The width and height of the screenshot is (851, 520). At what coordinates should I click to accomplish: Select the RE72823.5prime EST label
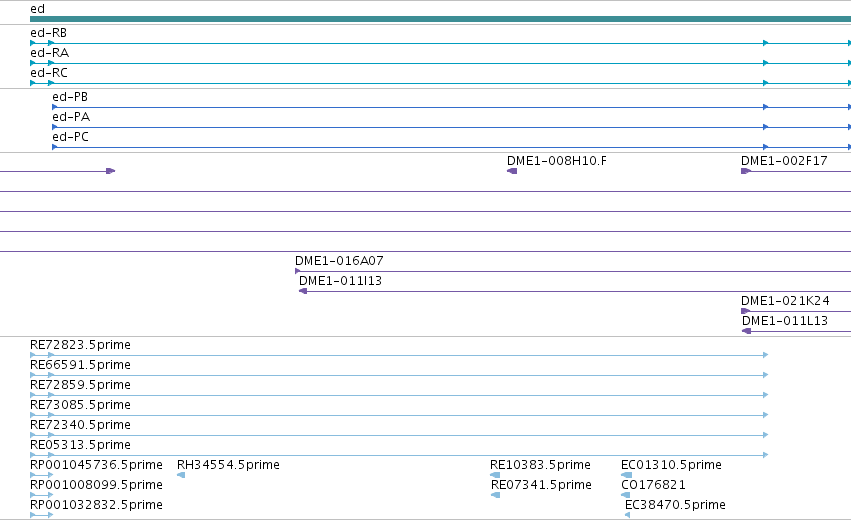tap(80, 345)
